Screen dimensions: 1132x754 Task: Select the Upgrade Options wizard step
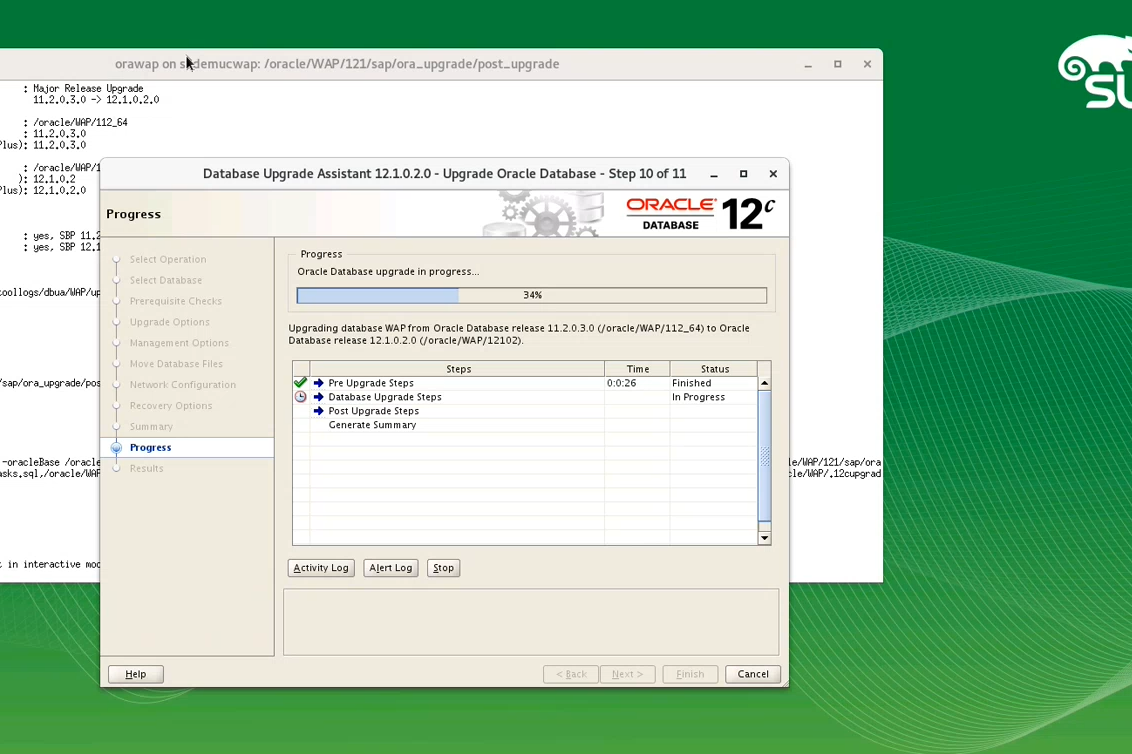point(170,322)
